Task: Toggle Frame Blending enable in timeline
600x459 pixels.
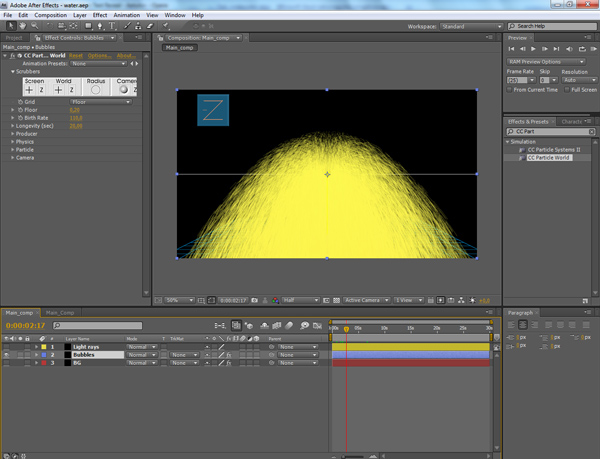Action: [x=276, y=326]
